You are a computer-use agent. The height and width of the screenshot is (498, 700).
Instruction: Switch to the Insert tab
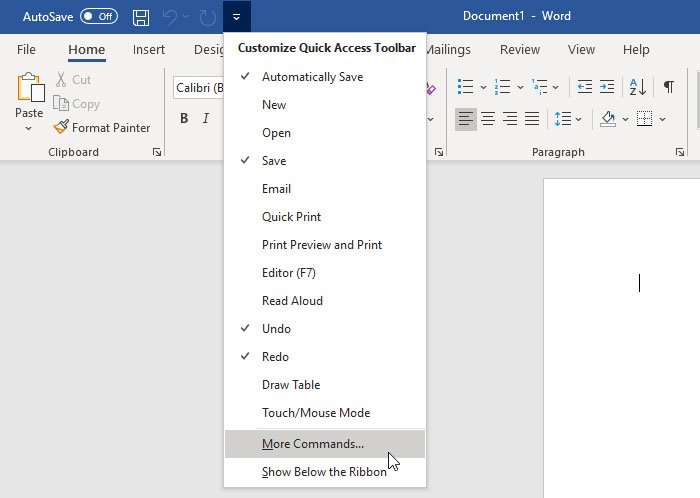(149, 49)
